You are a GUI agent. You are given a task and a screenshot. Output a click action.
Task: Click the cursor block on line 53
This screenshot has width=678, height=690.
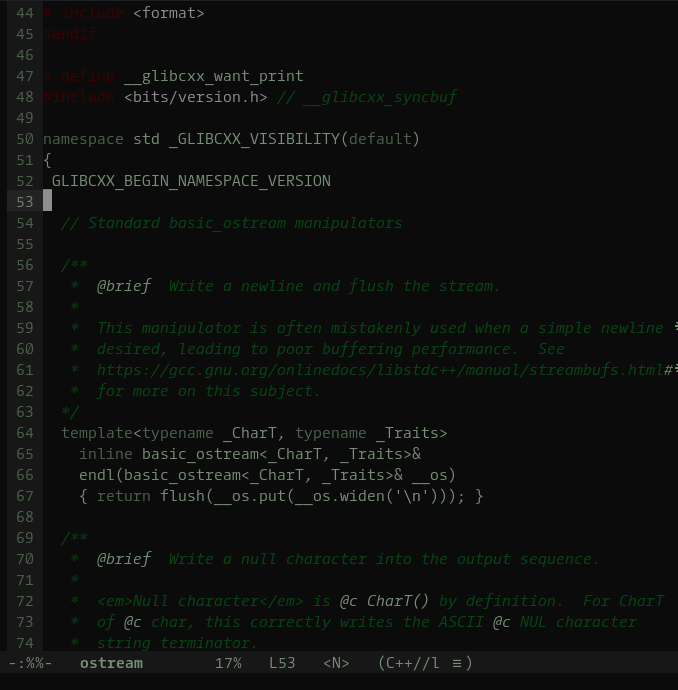pos(48,201)
